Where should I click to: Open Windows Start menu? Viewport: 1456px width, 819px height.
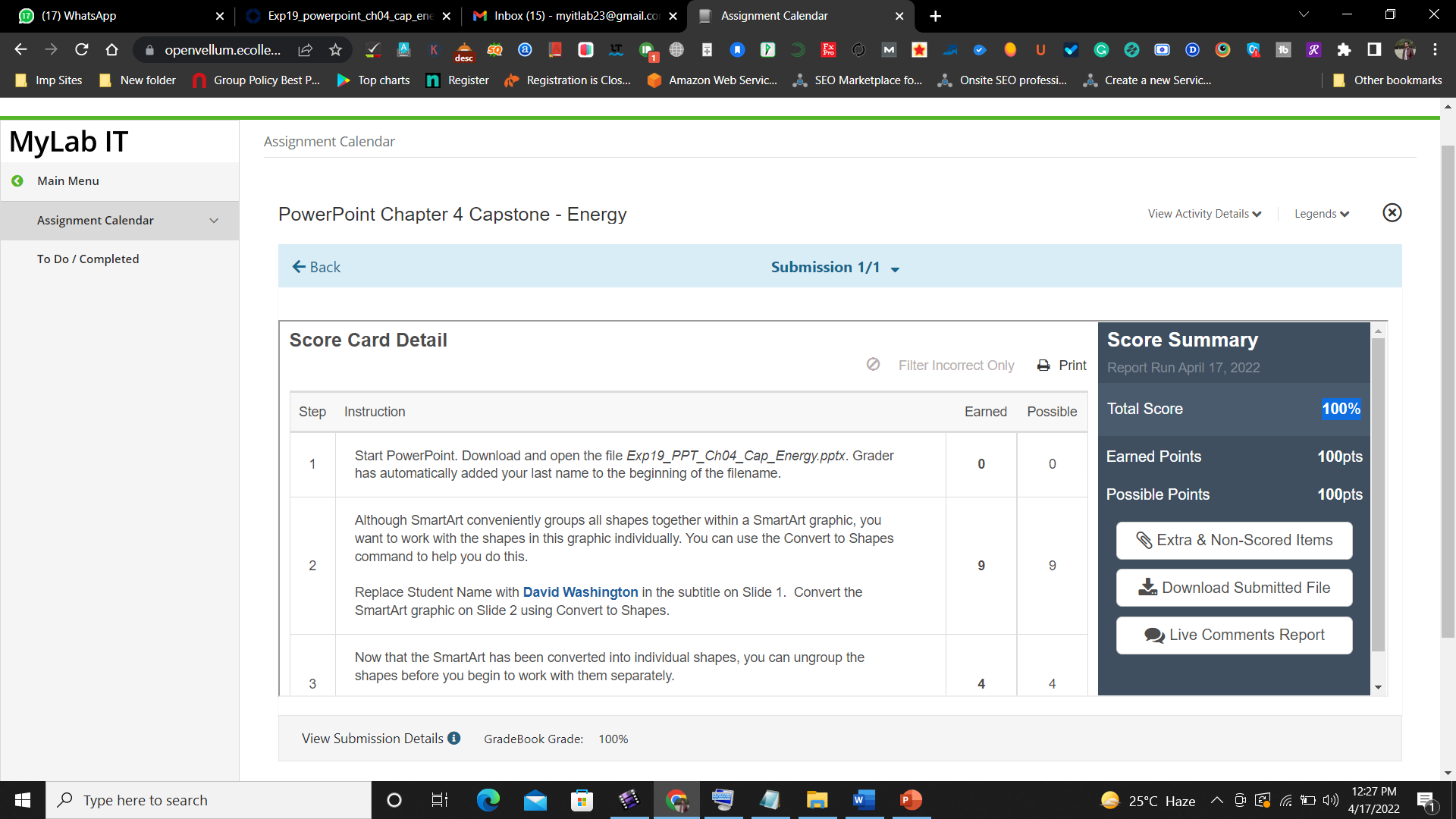[23, 800]
